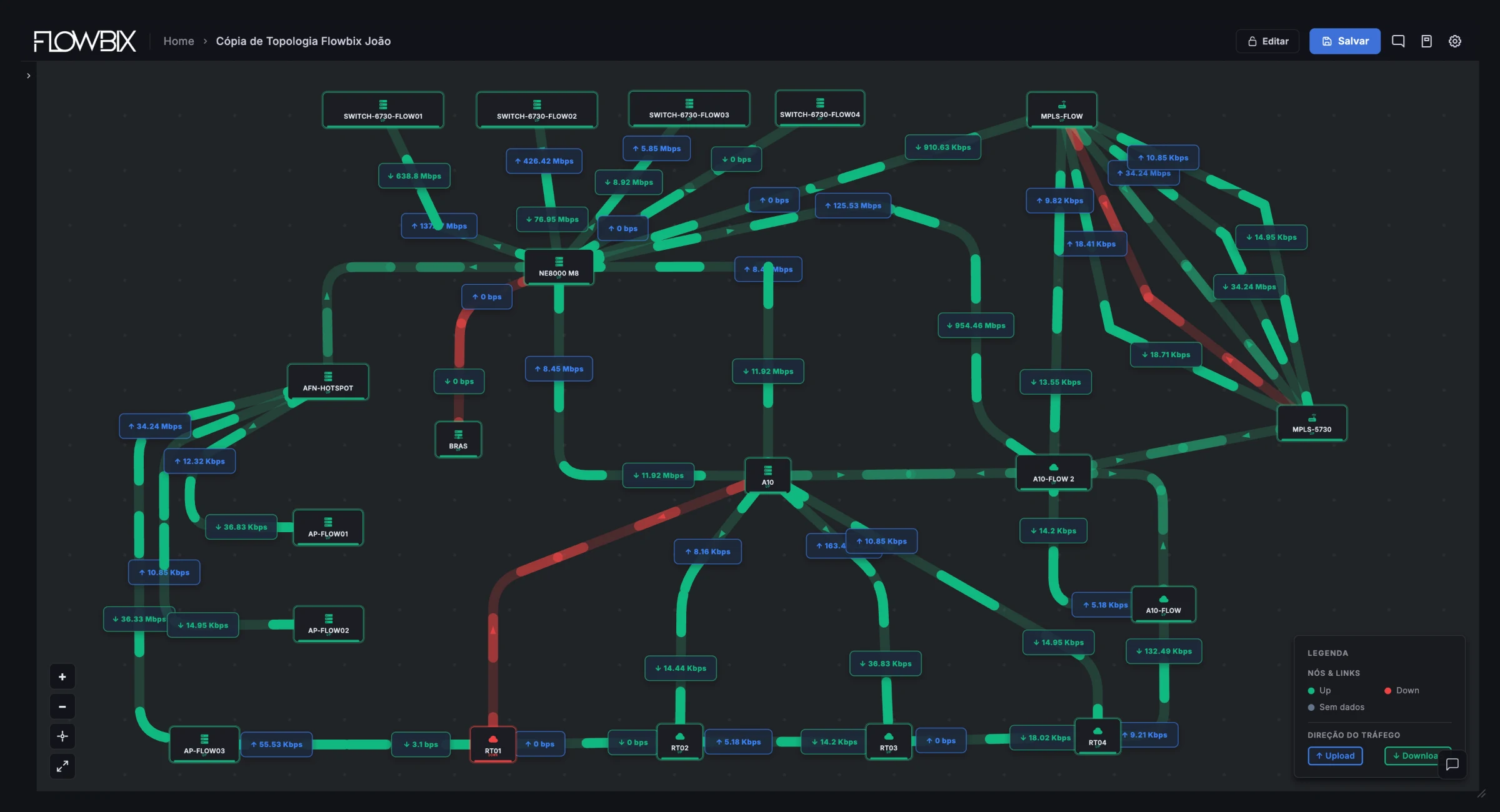The height and width of the screenshot is (812, 1500).
Task: Zoom in with plus button
Action: pyautogui.click(x=62, y=677)
